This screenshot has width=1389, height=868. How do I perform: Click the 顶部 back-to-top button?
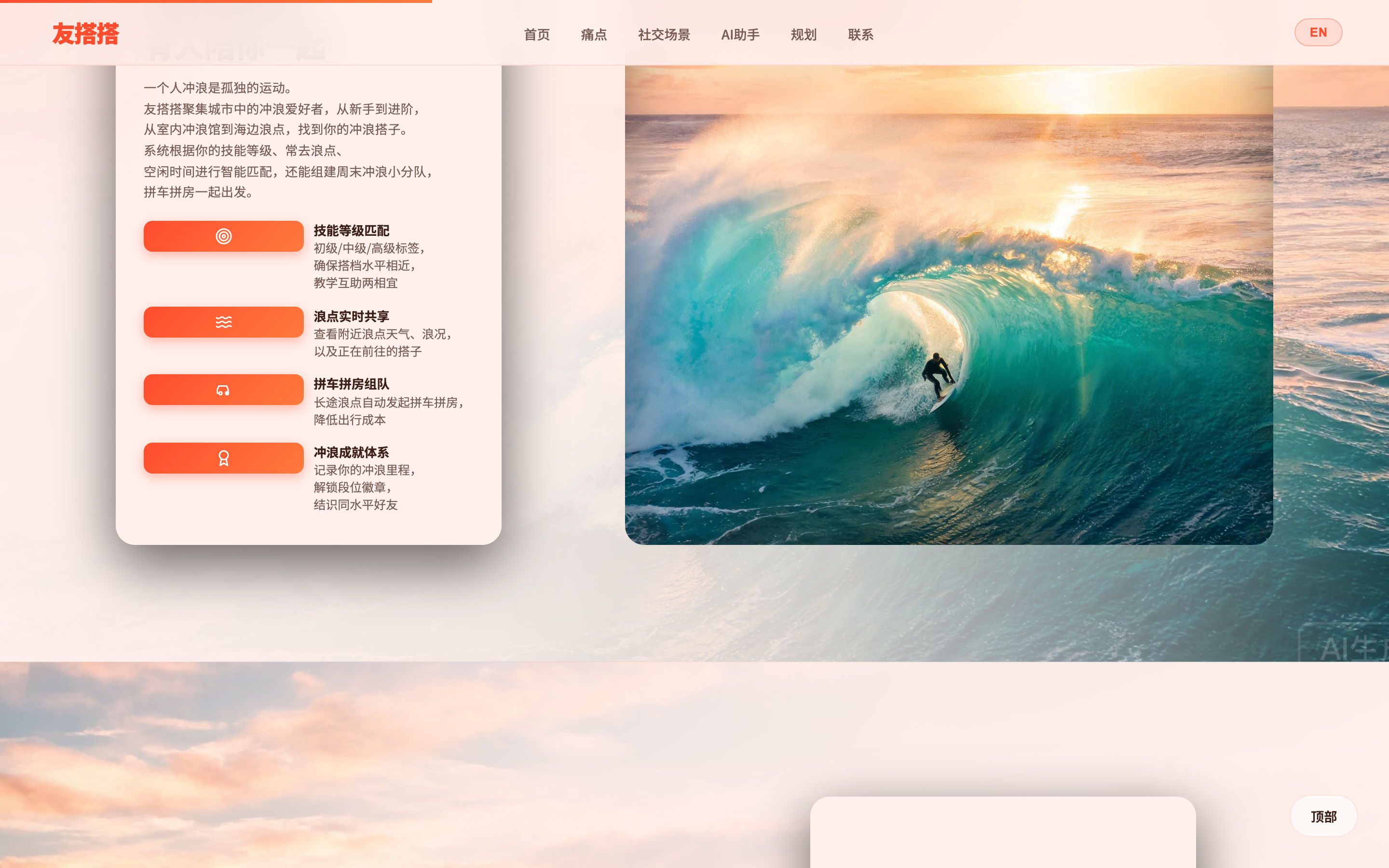[x=1323, y=816]
